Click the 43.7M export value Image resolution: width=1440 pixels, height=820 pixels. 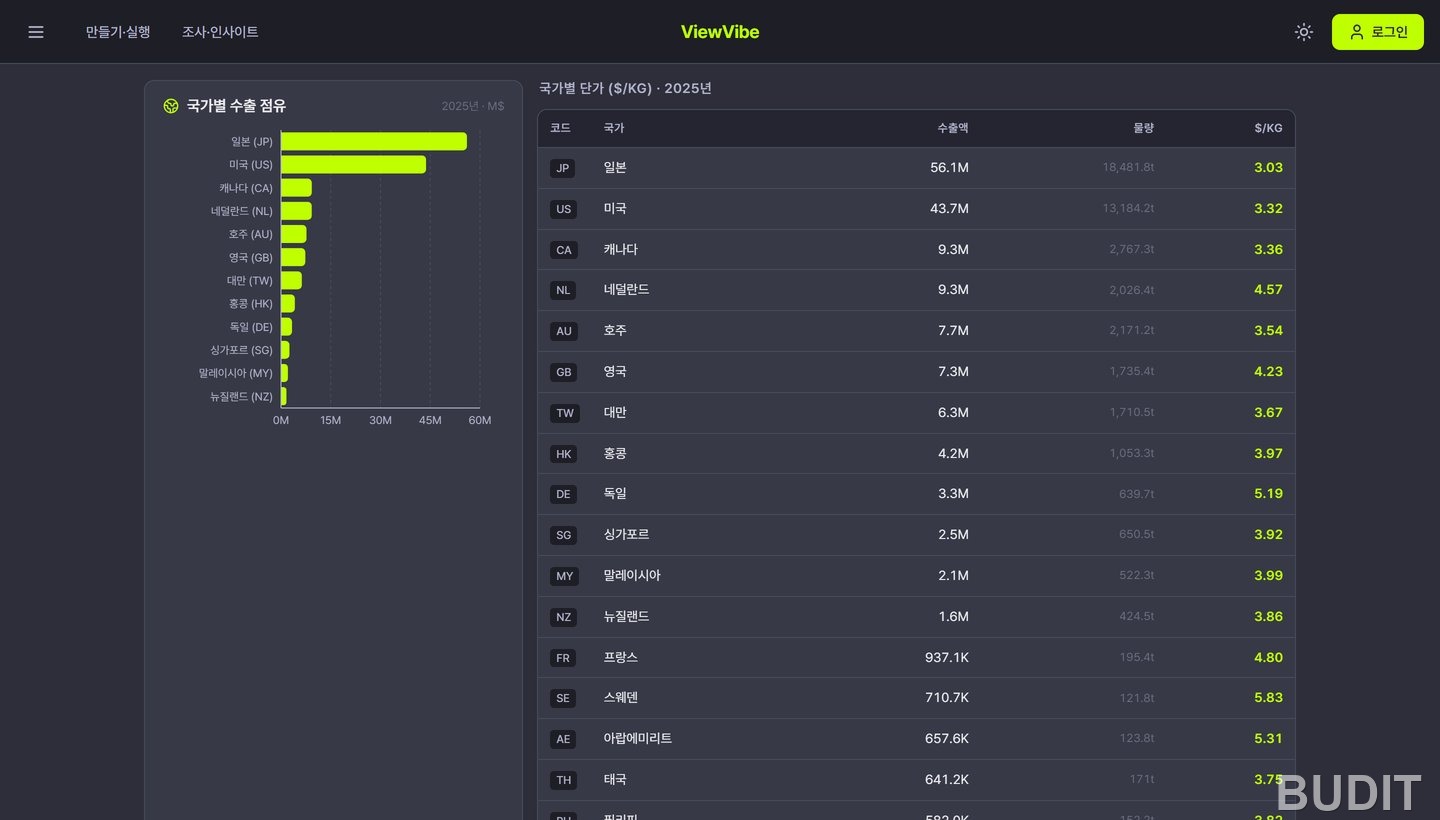(x=949, y=209)
